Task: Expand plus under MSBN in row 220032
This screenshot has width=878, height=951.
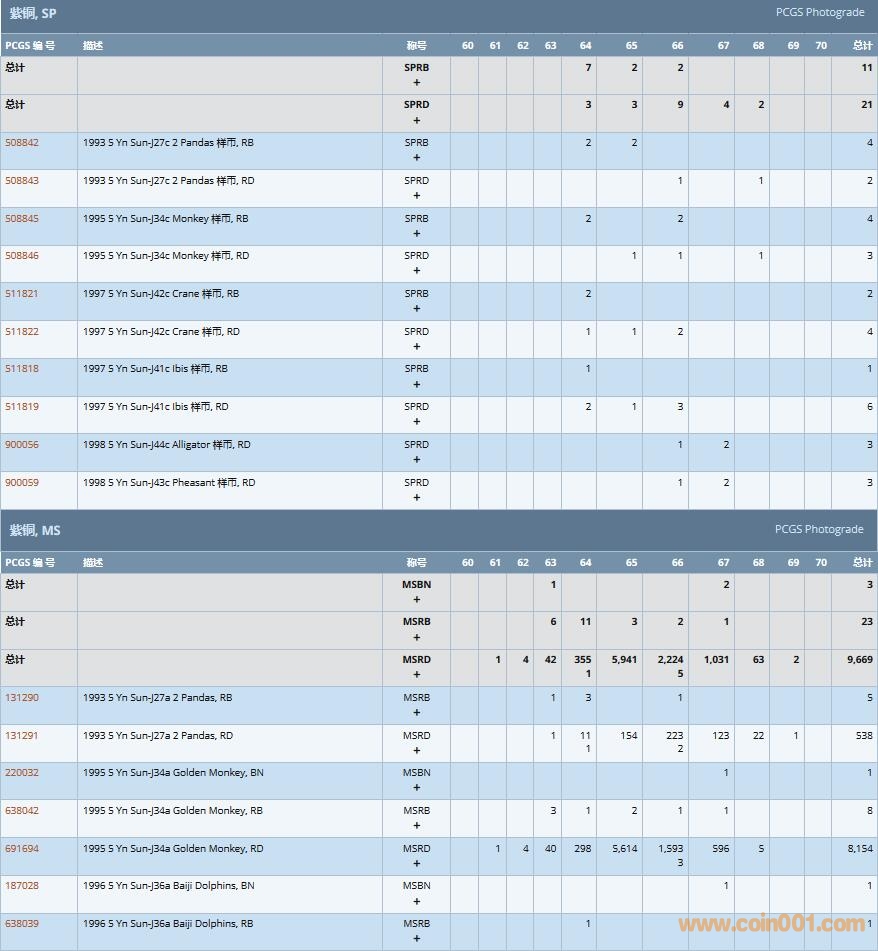Action: (x=416, y=788)
